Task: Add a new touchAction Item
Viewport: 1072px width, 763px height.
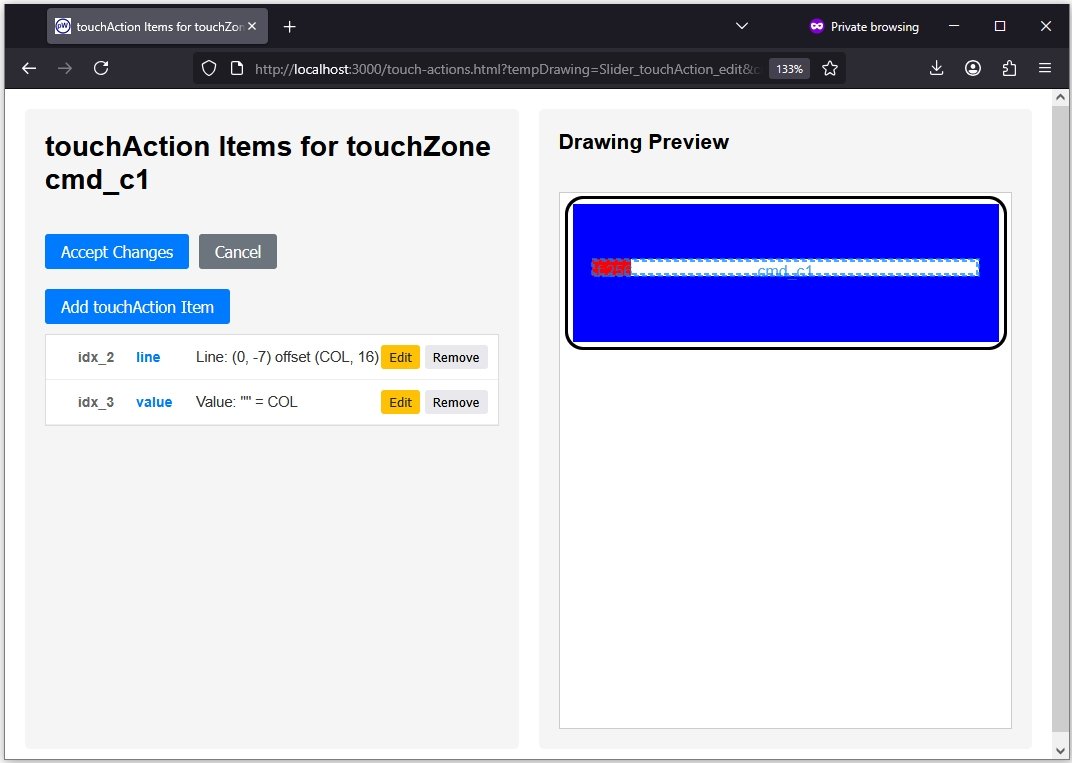Action: coord(137,307)
